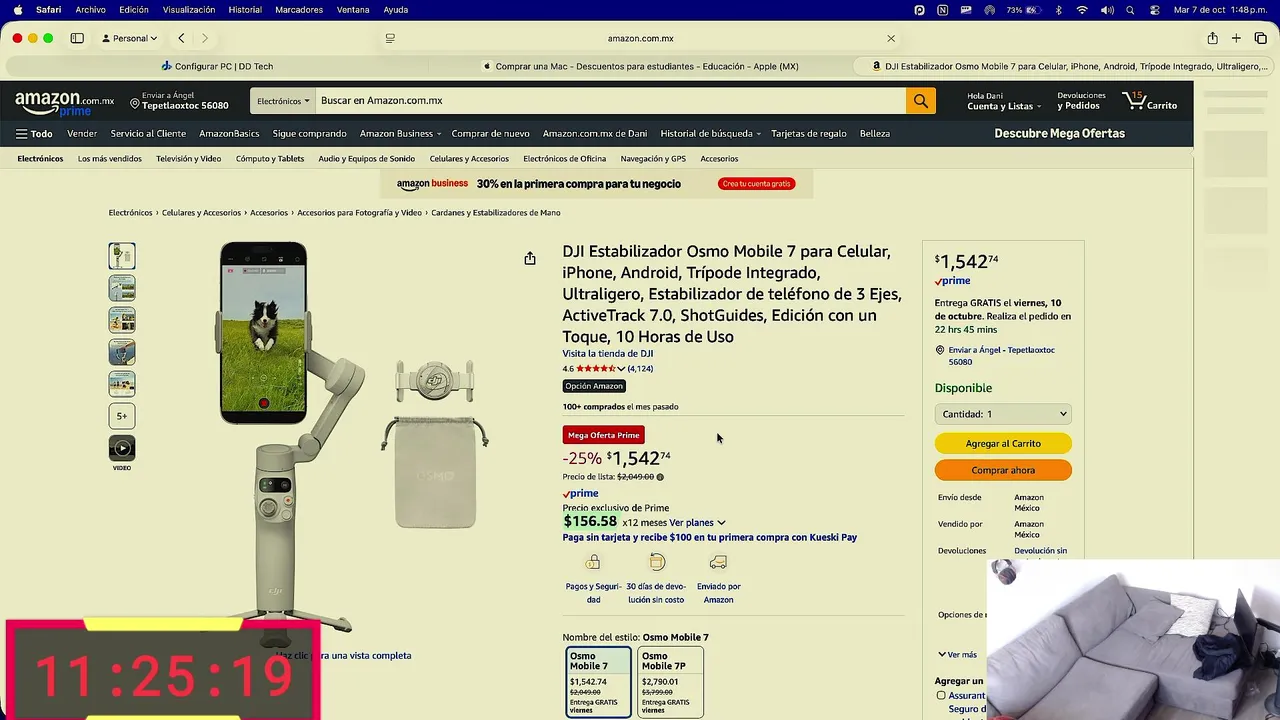The height and width of the screenshot is (720, 1280).
Task: Open Bluetooth status in menu bar
Action: pyautogui.click(x=1059, y=10)
